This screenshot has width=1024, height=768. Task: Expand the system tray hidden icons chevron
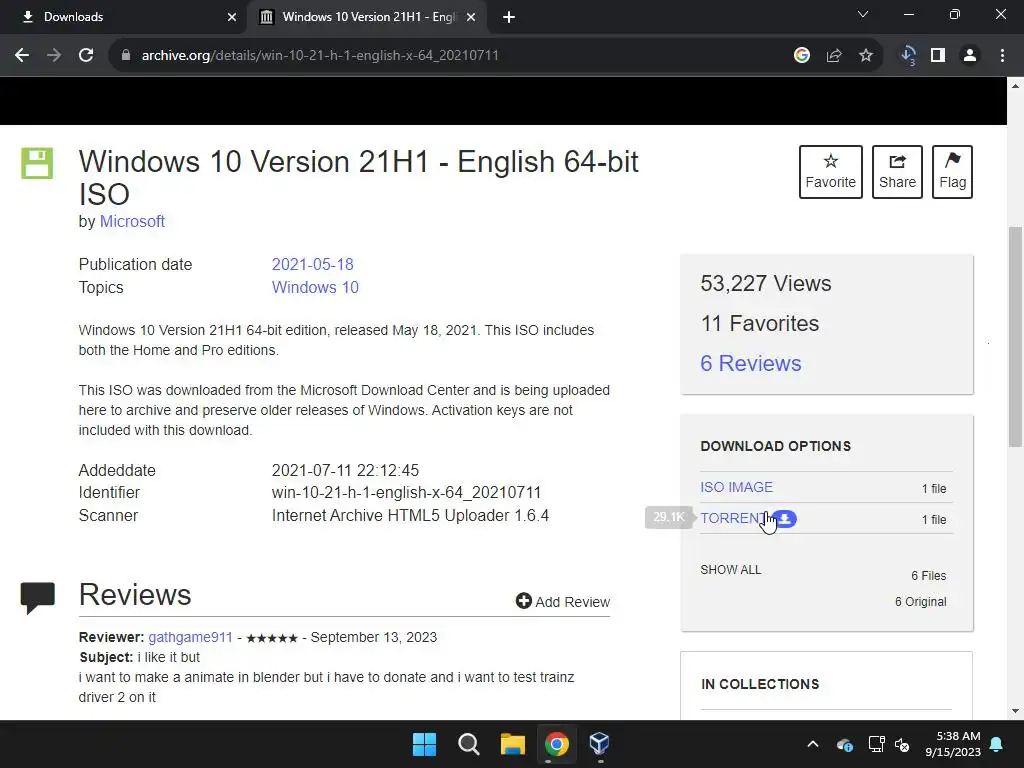coord(813,744)
